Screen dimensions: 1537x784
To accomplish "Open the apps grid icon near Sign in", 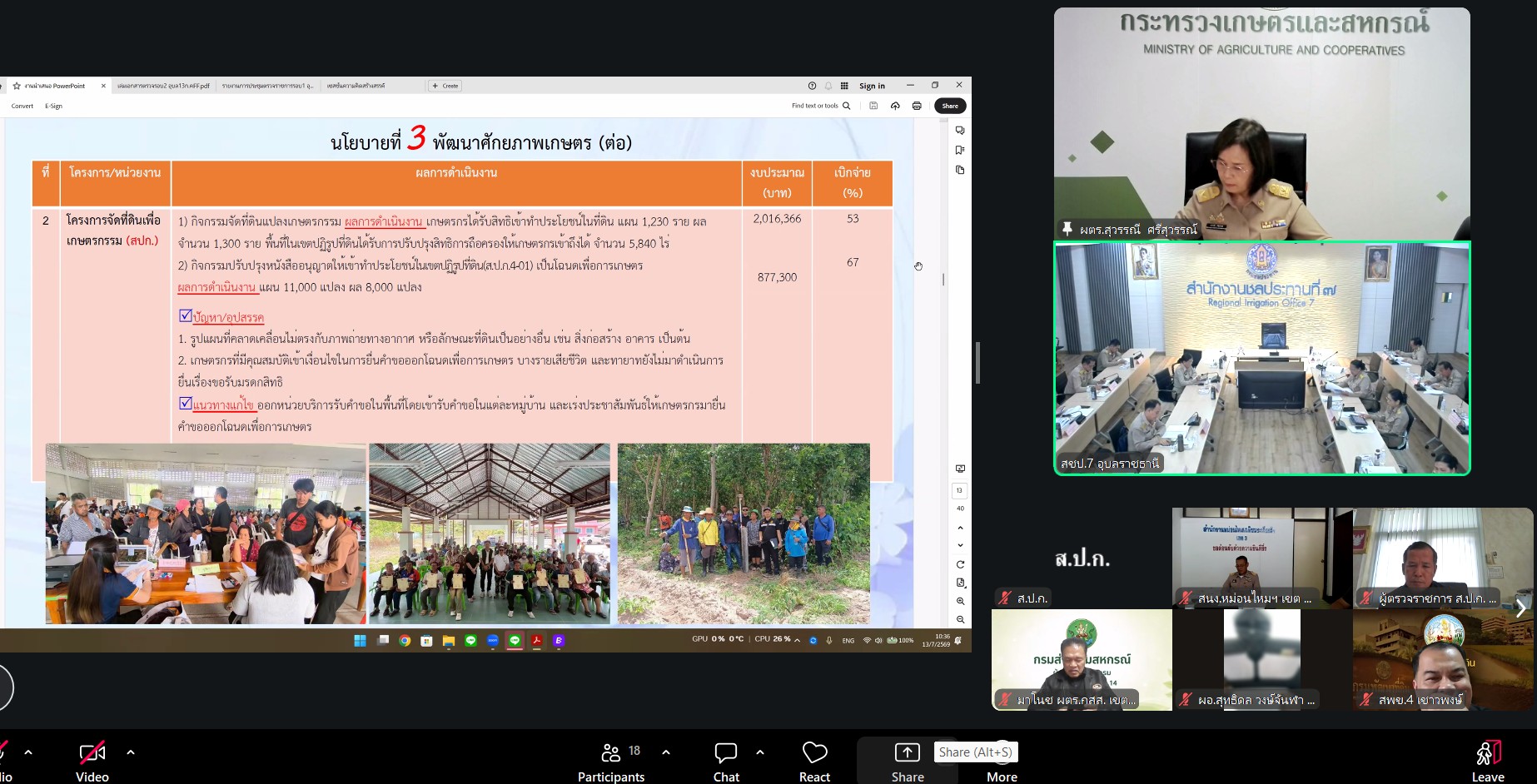I will click(844, 86).
